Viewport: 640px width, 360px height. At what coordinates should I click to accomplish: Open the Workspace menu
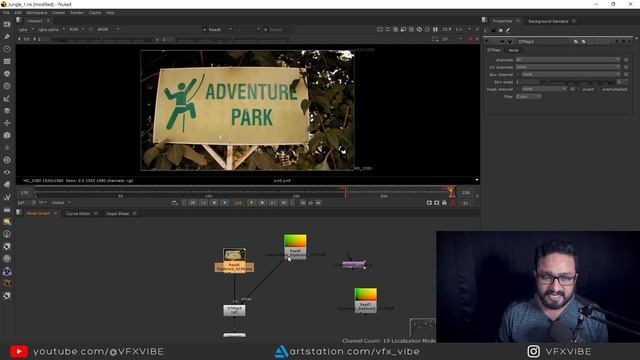37,13
